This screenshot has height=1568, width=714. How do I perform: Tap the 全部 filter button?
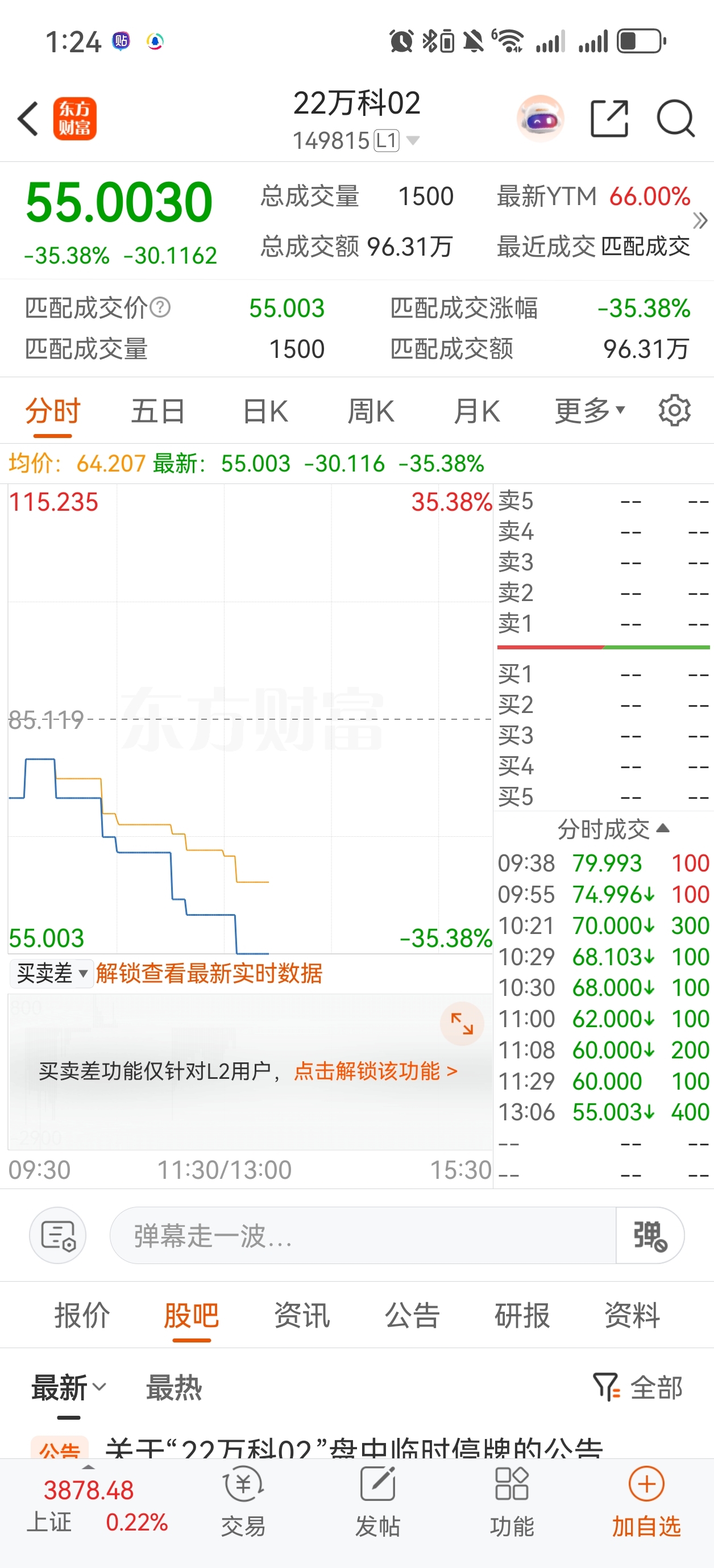[x=655, y=1387]
